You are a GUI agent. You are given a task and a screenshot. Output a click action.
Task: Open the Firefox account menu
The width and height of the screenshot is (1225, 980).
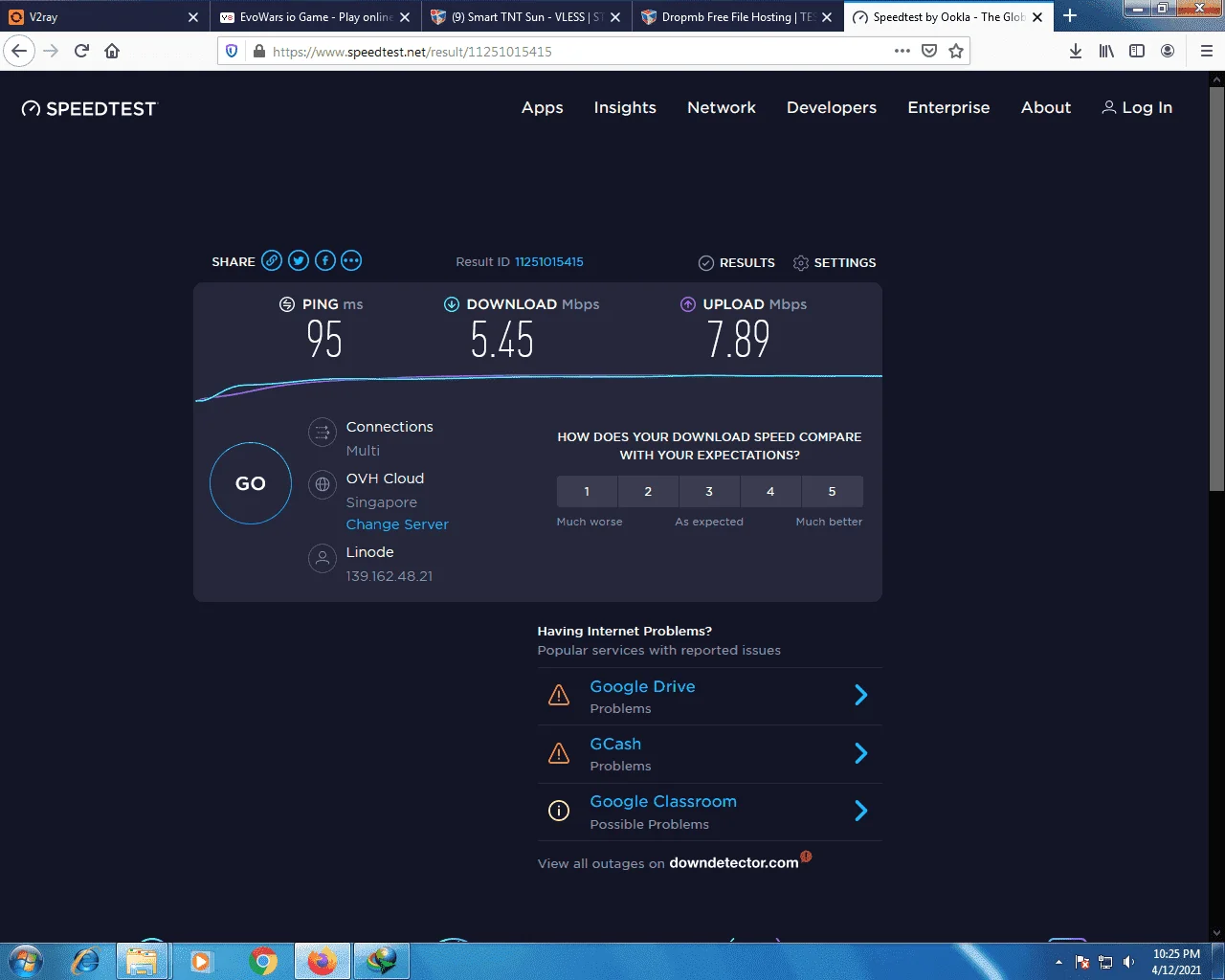tap(1168, 51)
